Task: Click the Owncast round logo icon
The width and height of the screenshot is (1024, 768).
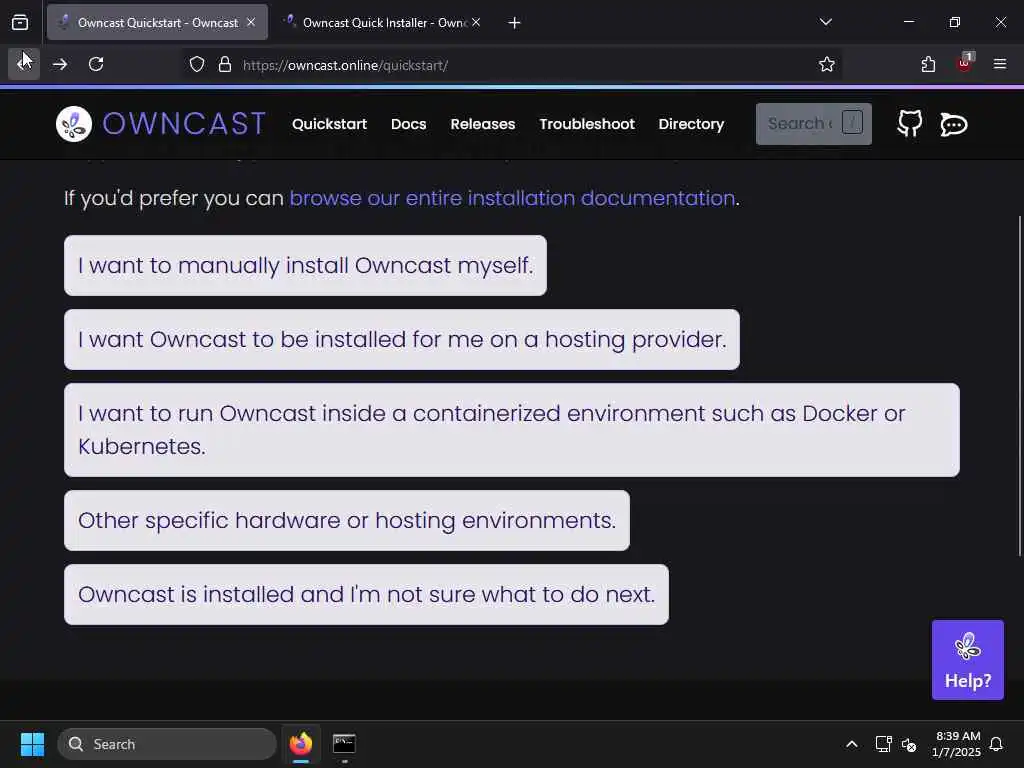Action: tap(74, 124)
